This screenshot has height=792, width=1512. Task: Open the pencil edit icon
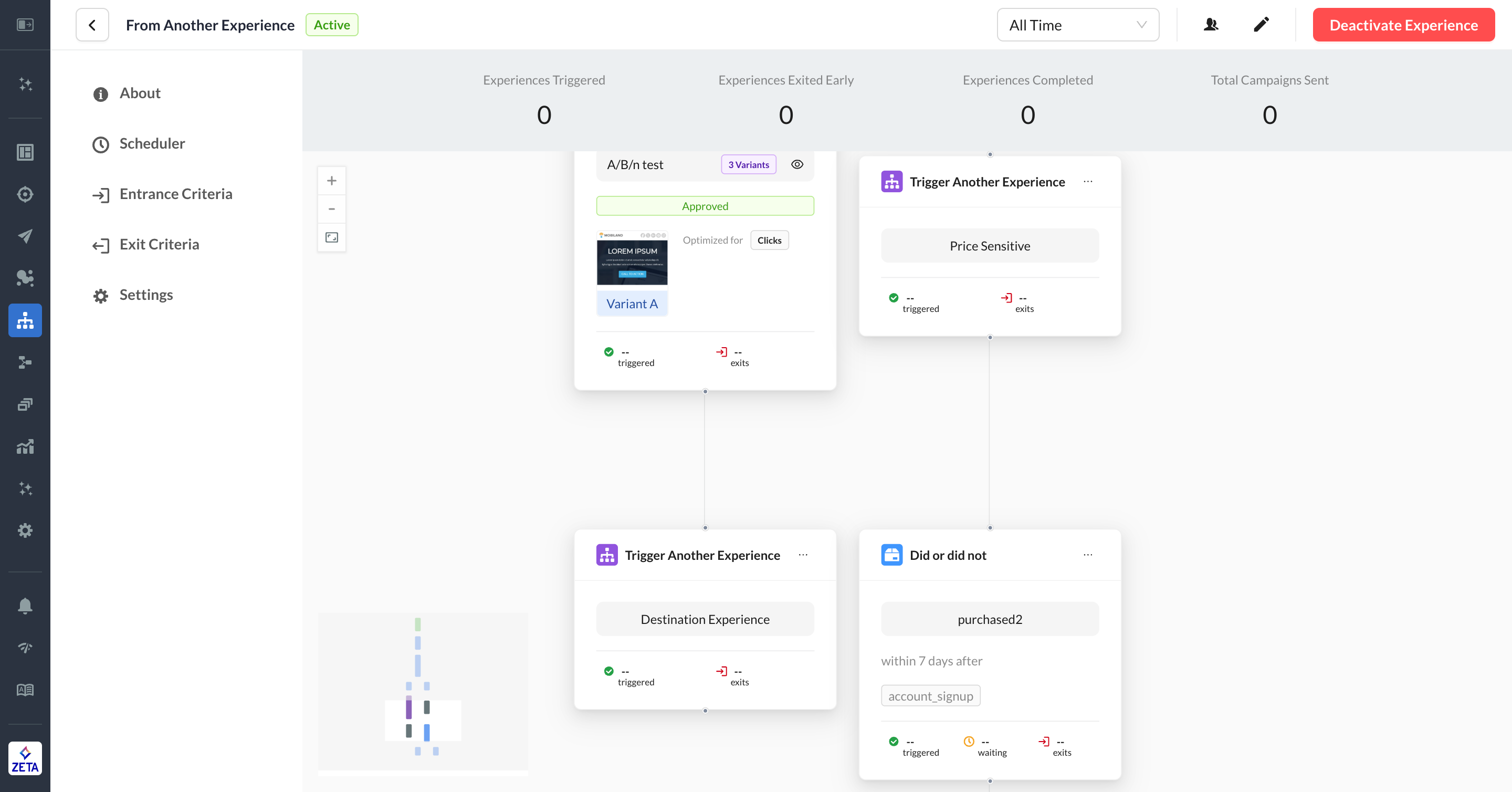point(1261,25)
